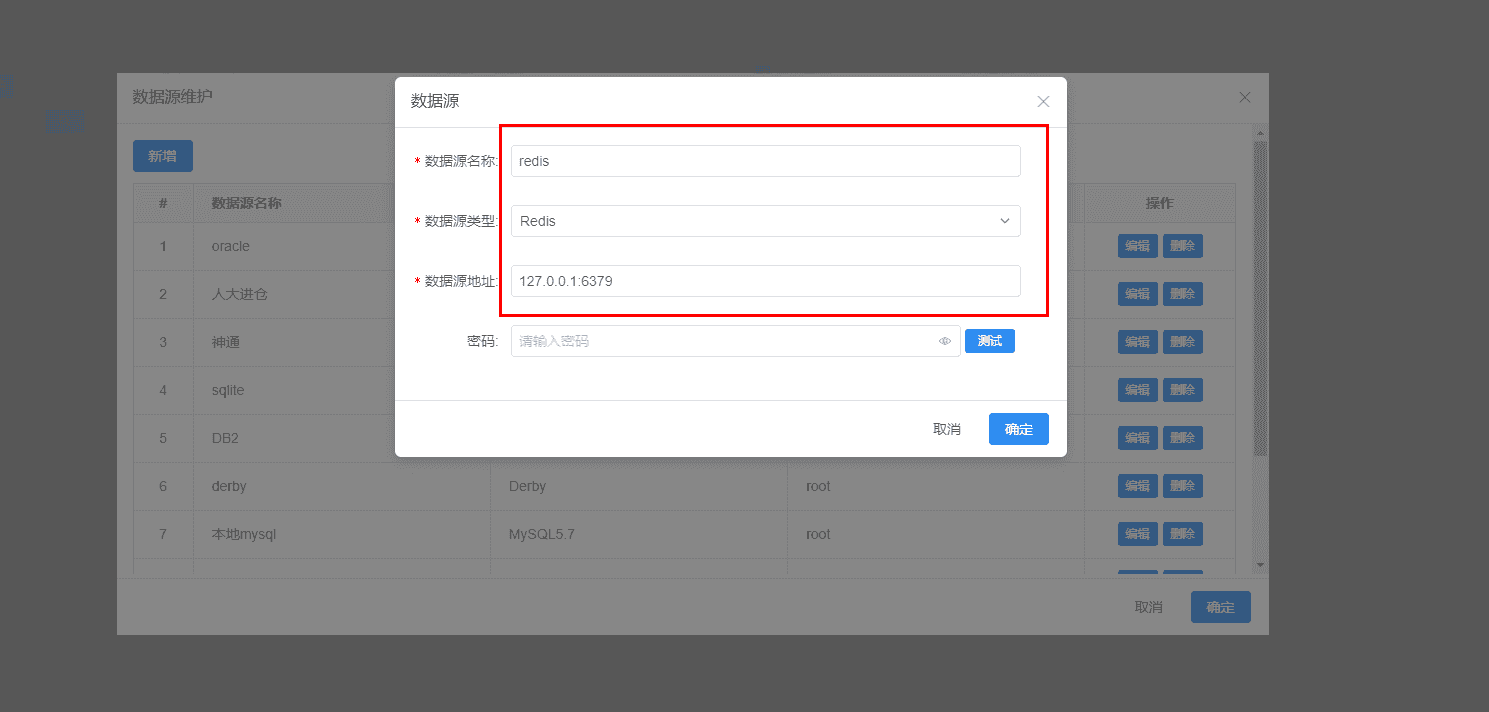1489x712 pixels.
Task: Click the 数据源维护 vertical scrollbar
Action: (1260, 298)
